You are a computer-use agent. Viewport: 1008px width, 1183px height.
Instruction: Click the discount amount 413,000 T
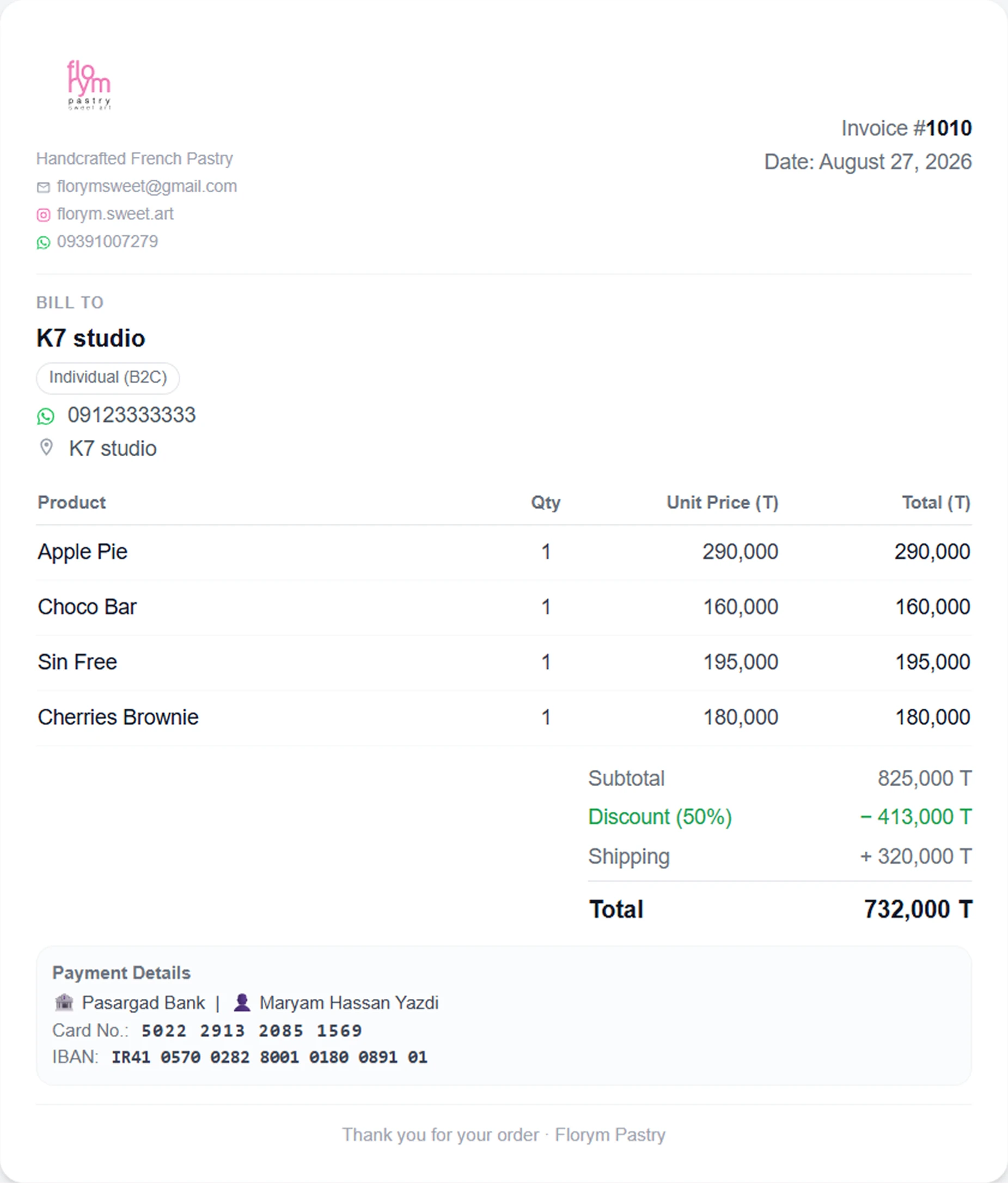pyautogui.click(x=915, y=817)
